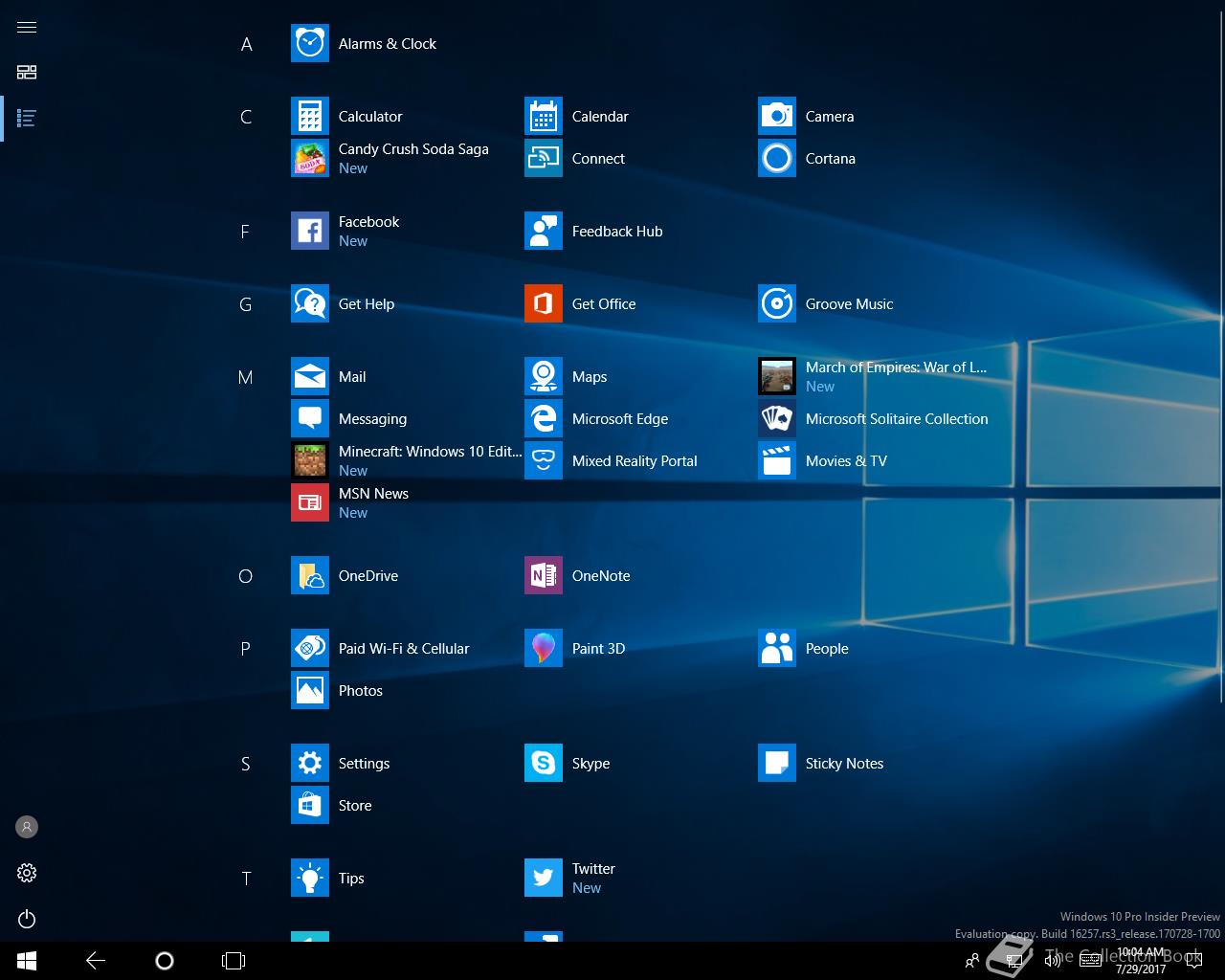Viewport: 1225px width, 980px height.
Task: Click the People app icon
Action: click(777, 649)
